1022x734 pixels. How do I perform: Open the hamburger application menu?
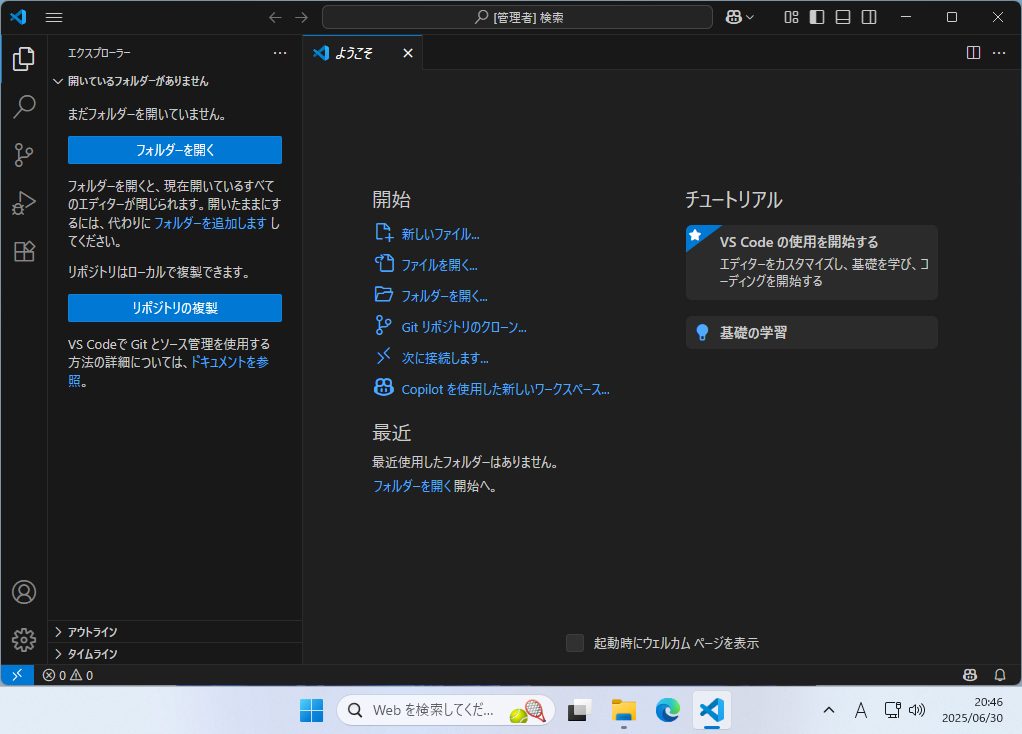click(54, 18)
